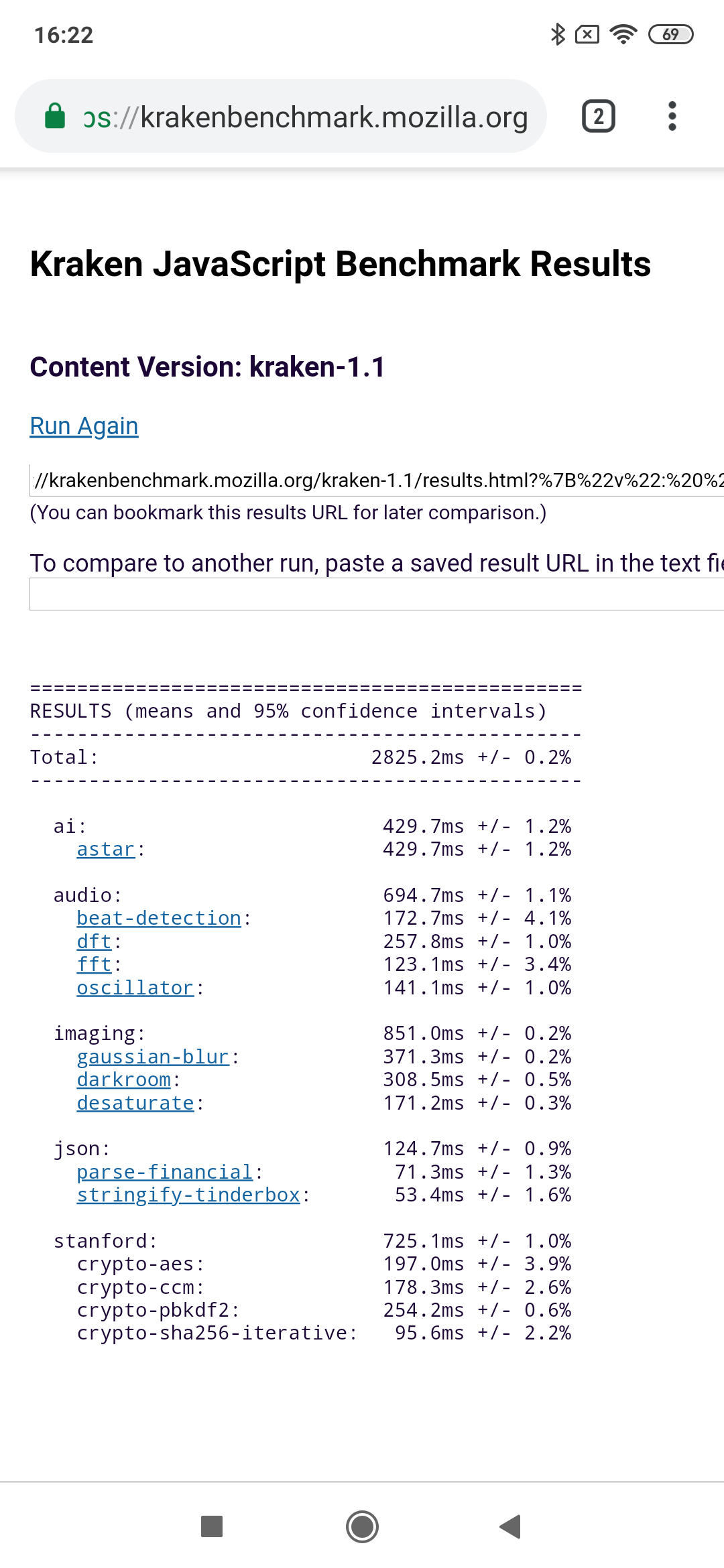Open the stringify-tinderbox test link
This screenshot has width=724, height=1568.
[188, 1195]
